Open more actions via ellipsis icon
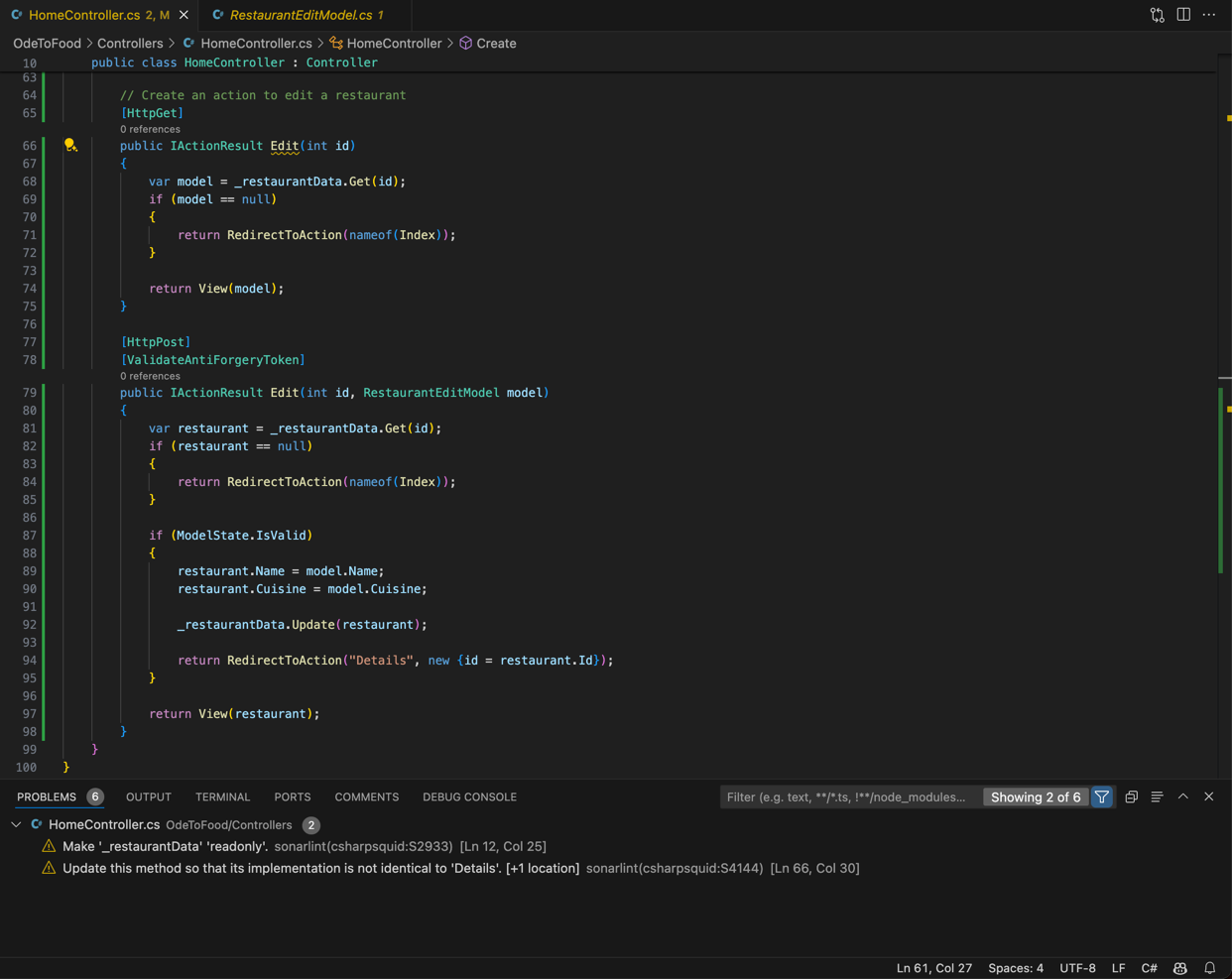 click(x=1208, y=15)
